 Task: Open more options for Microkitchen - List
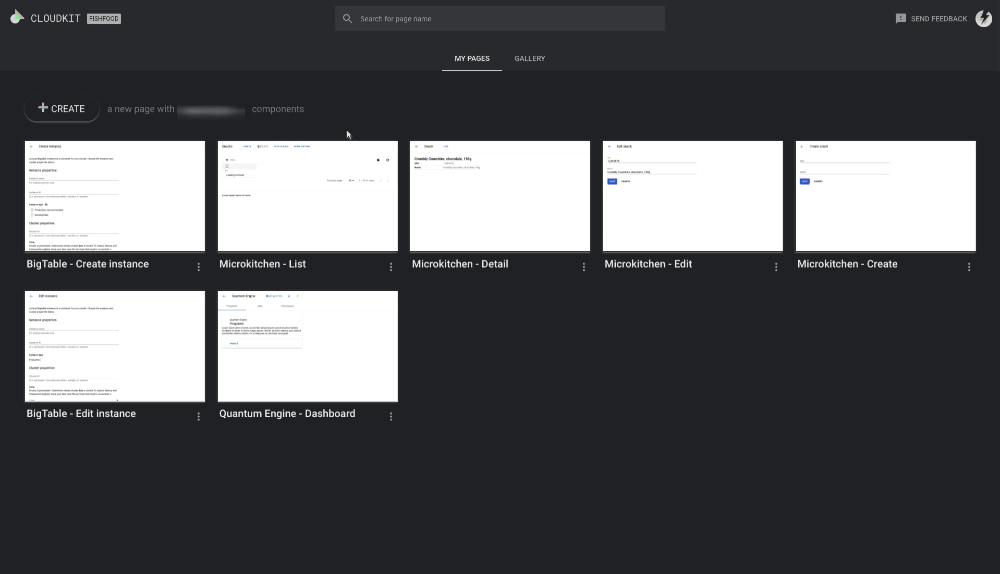click(391, 267)
